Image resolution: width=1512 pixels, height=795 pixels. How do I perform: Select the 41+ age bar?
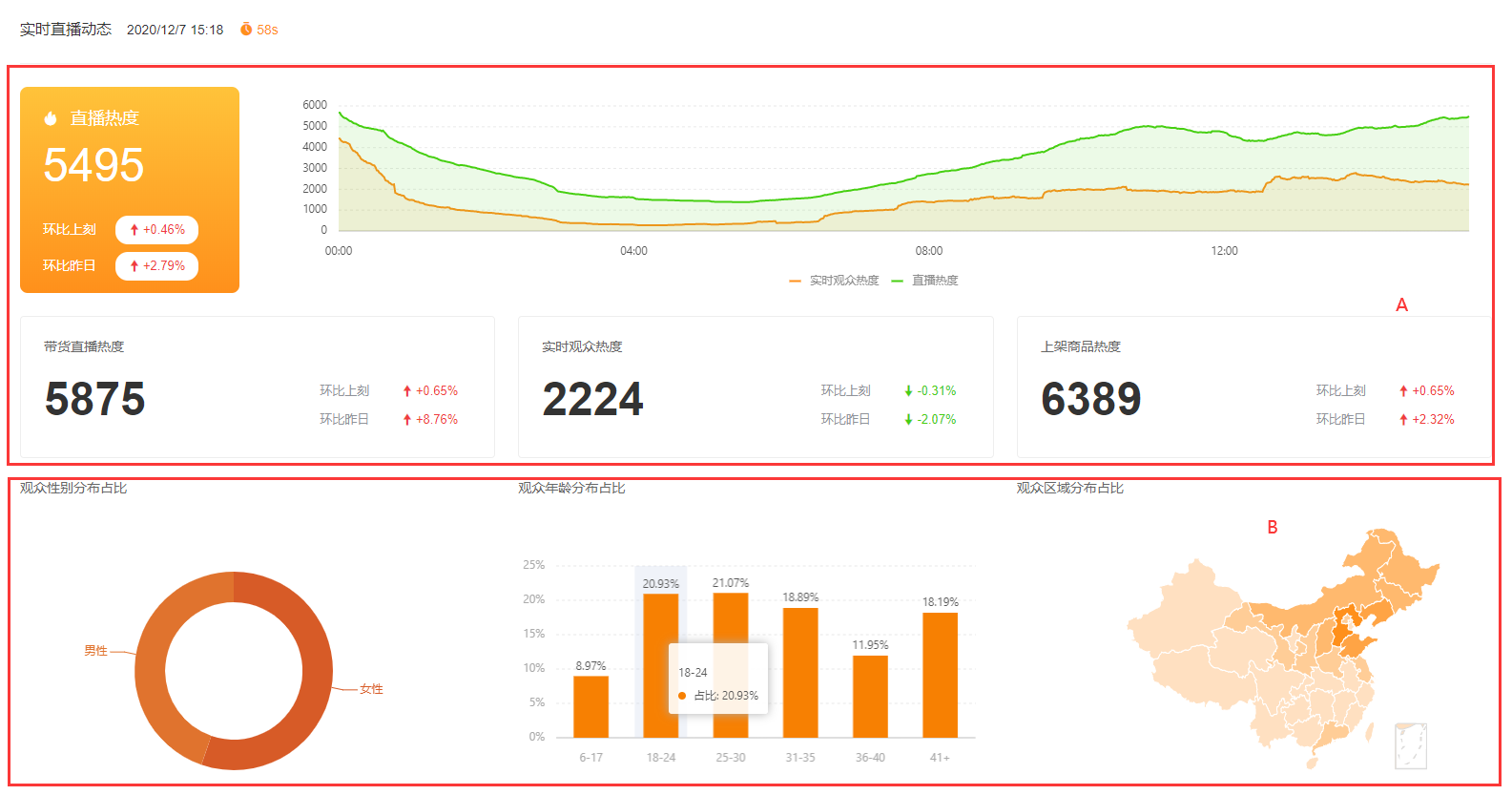(x=940, y=675)
